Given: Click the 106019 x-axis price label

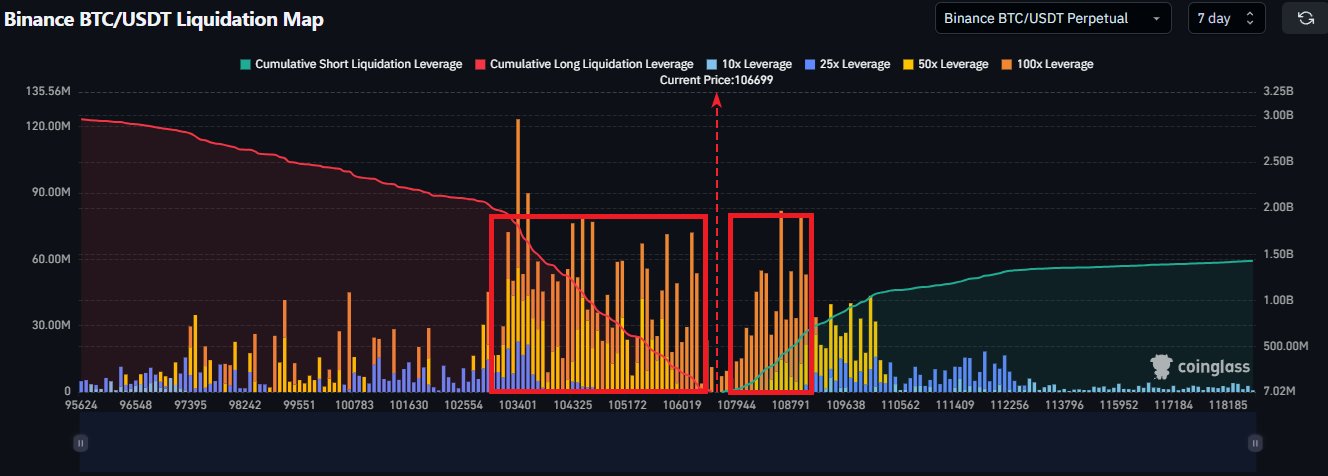Looking at the screenshot, I should click(681, 406).
